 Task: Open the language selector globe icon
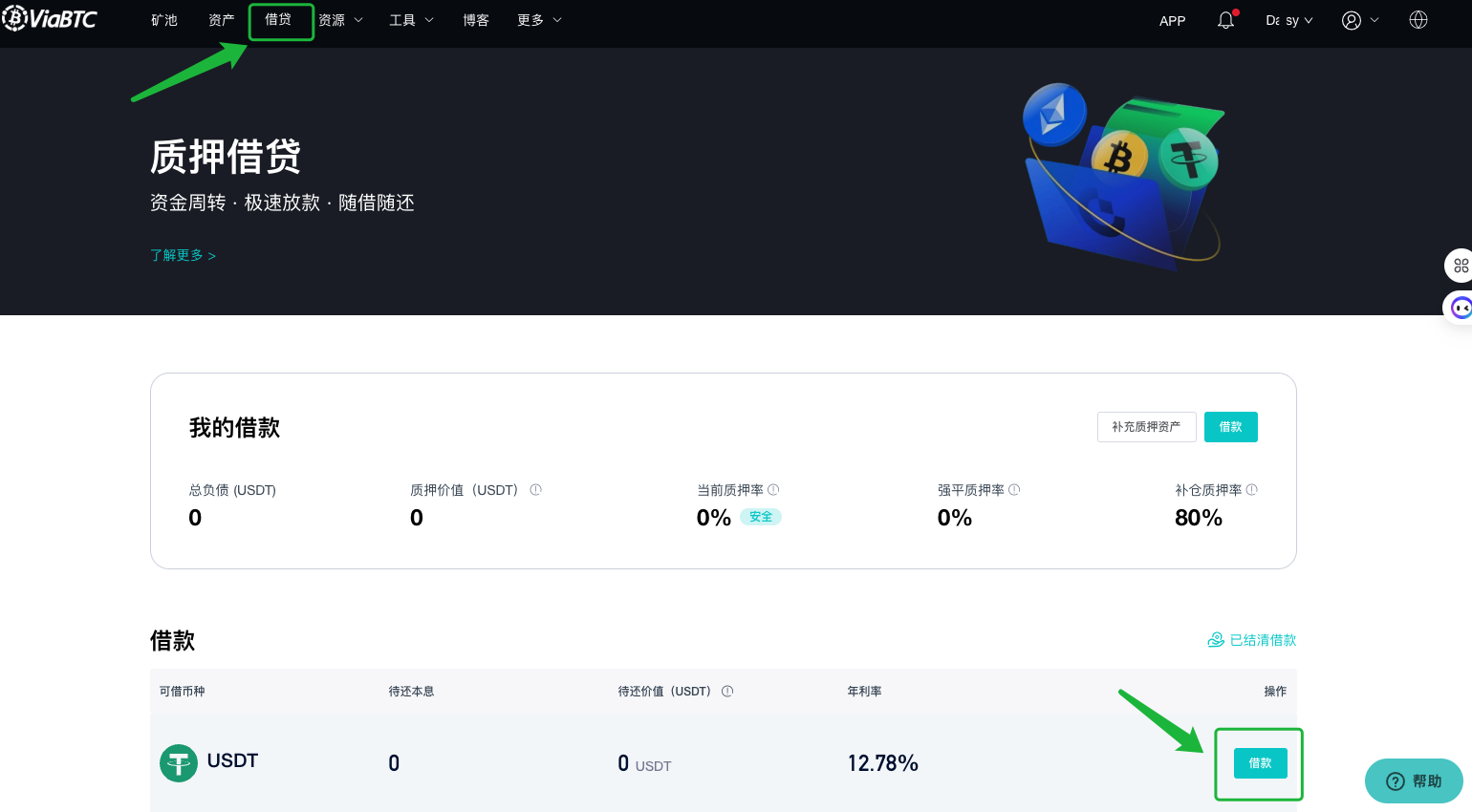coord(1418,19)
